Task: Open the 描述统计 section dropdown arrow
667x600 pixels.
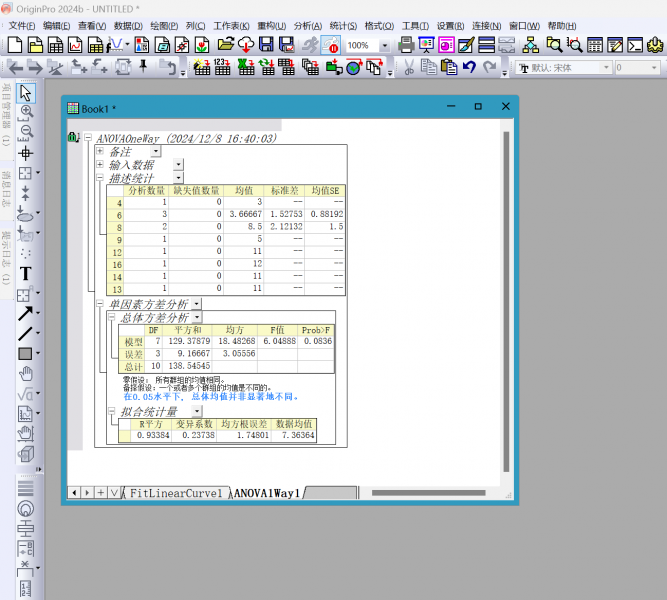Action: [179, 177]
